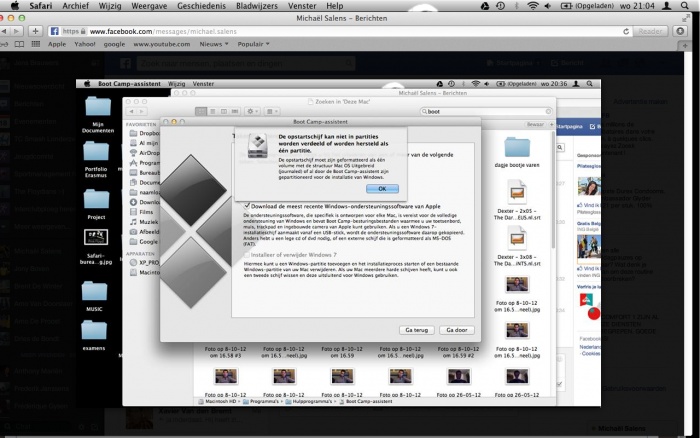
Task: Click the Wi-Fi status icon in top menu bar
Action: click(x=532, y=6)
